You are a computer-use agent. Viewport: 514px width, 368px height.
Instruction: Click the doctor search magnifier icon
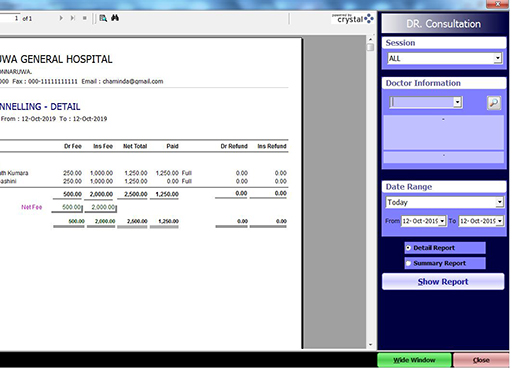click(x=494, y=103)
